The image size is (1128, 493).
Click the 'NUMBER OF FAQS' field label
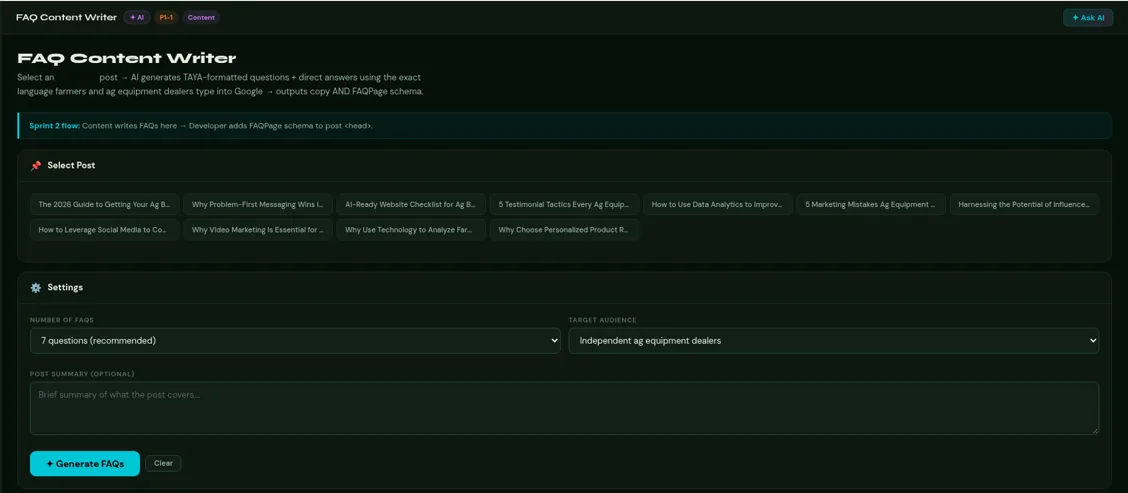(62, 320)
